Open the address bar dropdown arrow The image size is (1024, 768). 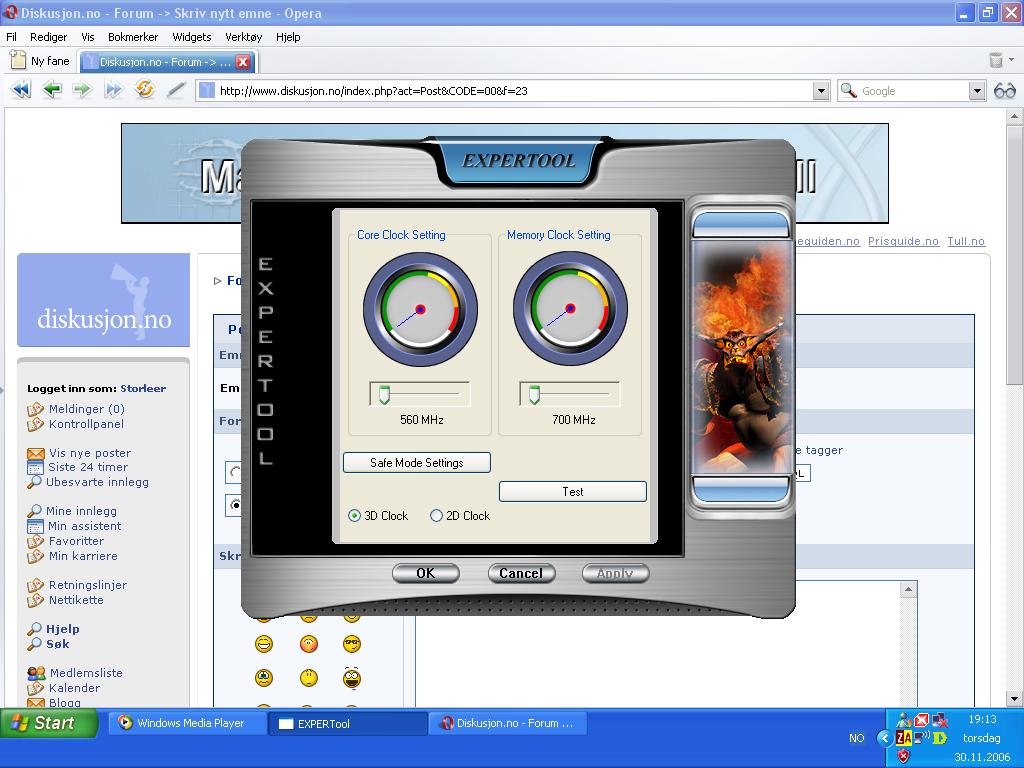[x=822, y=91]
